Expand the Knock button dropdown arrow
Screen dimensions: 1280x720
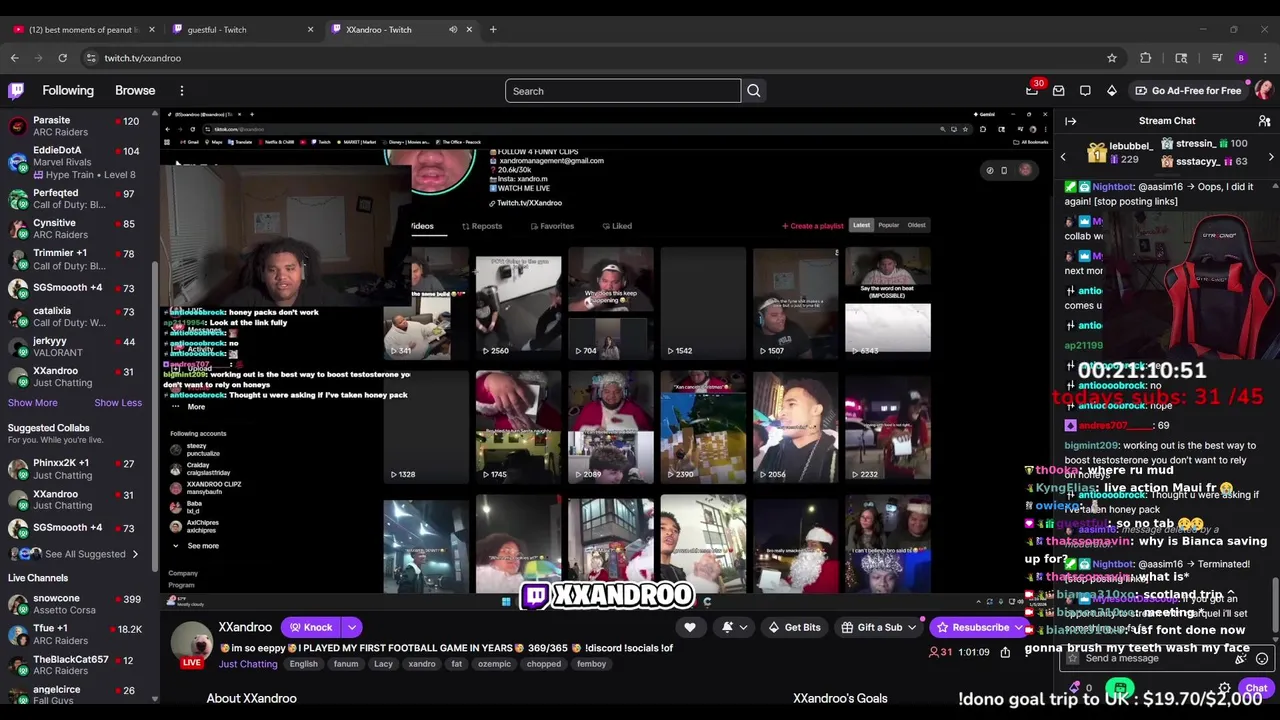[352, 627]
